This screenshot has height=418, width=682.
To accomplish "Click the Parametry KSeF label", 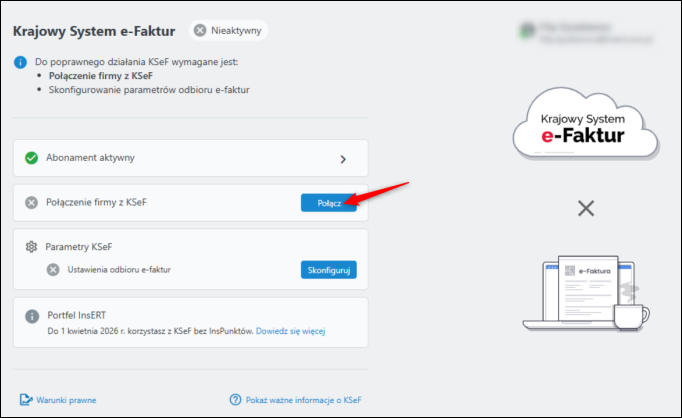I will [x=79, y=247].
